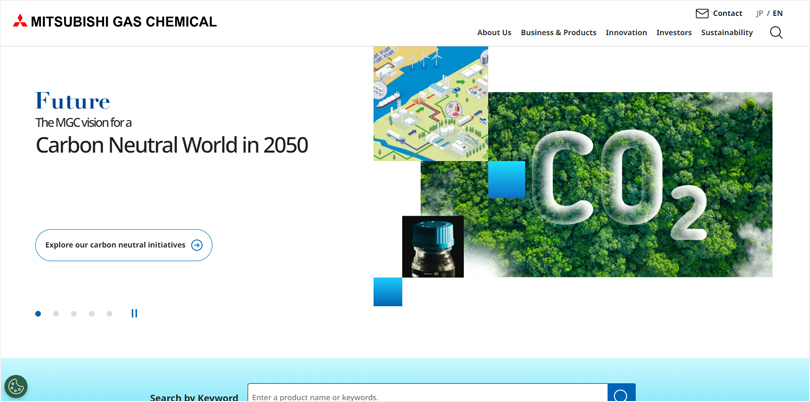Open the Investors menu item
The width and height of the screenshot is (810, 402).
pos(674,33)
